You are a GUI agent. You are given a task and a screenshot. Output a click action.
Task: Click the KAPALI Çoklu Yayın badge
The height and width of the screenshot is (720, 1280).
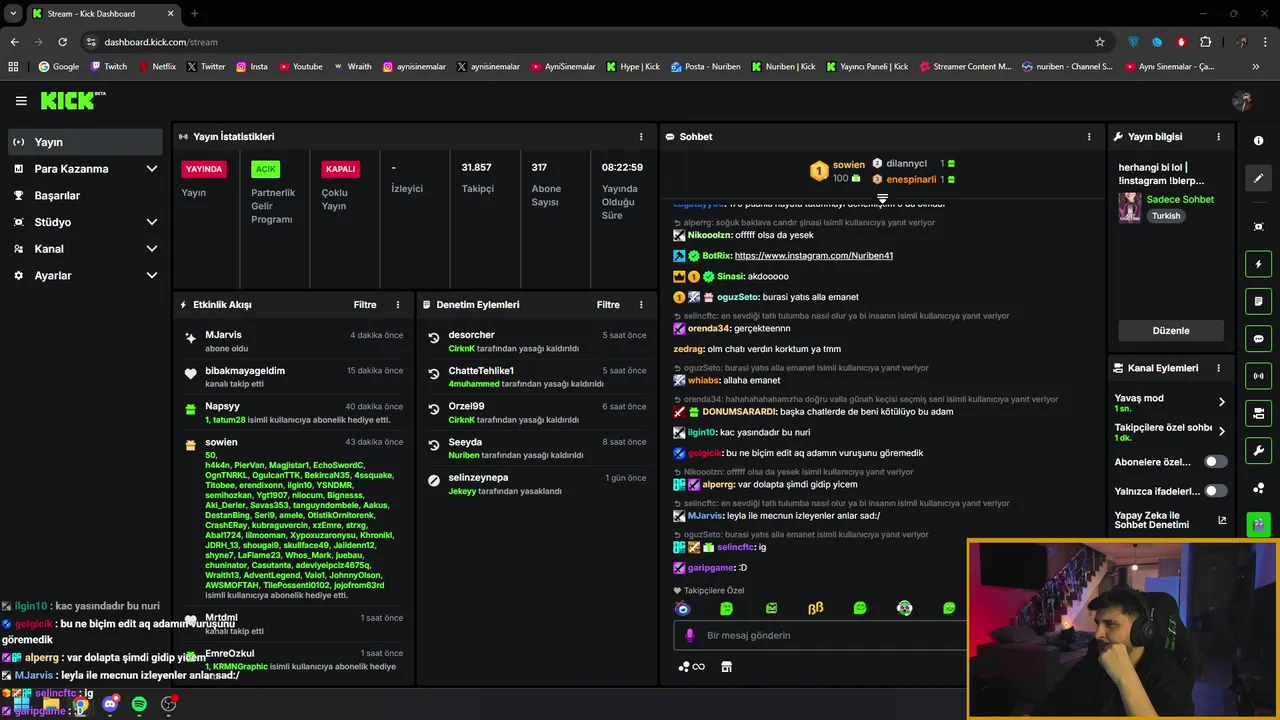coord(341,169)
